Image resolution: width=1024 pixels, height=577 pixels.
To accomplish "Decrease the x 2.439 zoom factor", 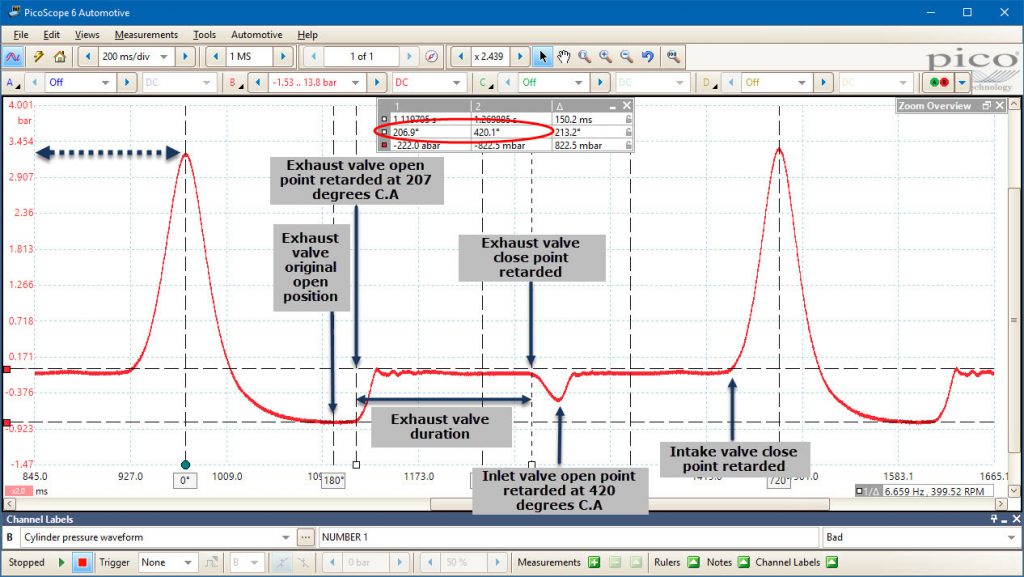I will click(460, 57).
